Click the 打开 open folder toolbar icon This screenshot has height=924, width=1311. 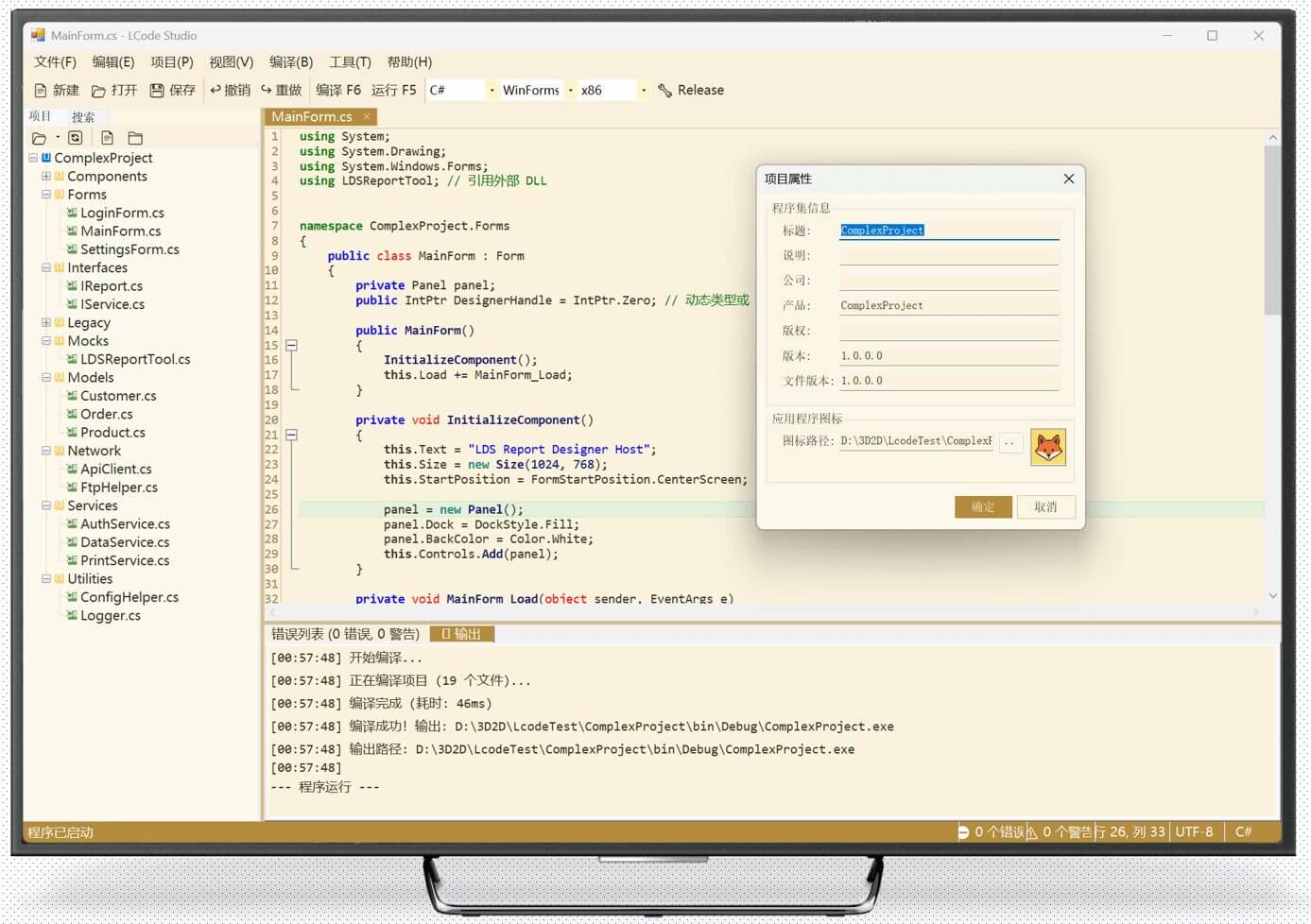point(98,91)
